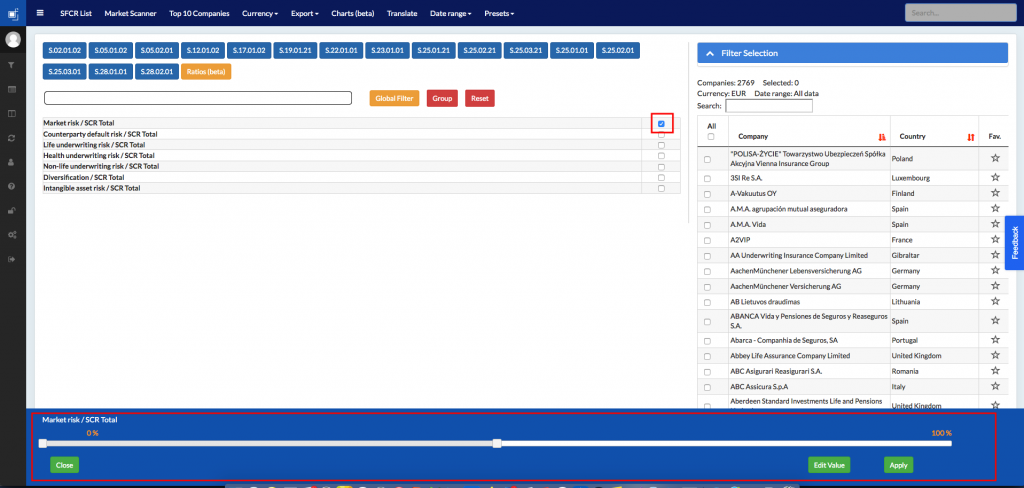Collapse the Filter Selection panel
The width and height of the screenshot is (1024, 488).
coord(709,53)
